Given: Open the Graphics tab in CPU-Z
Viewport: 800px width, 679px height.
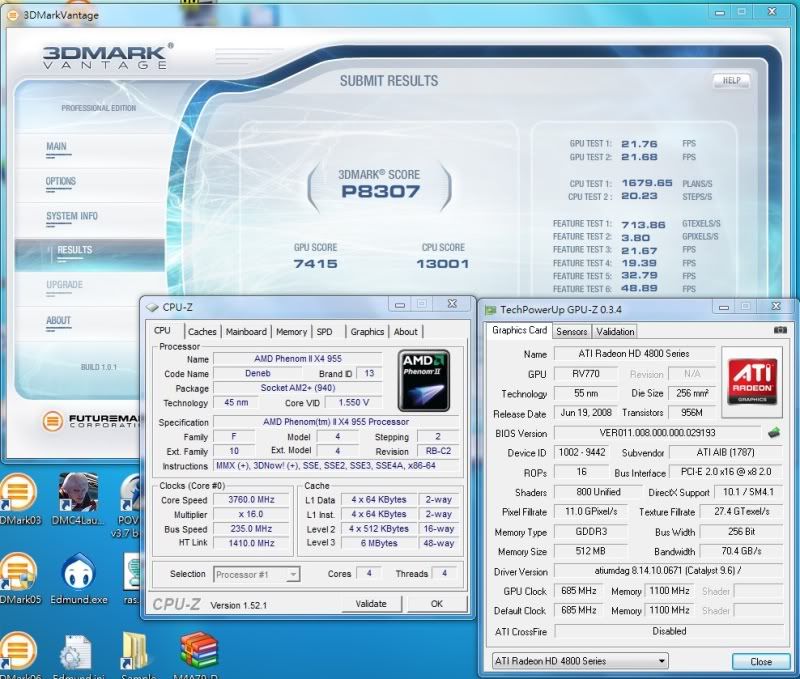Looking at the screenshot, I should (367, 332).
